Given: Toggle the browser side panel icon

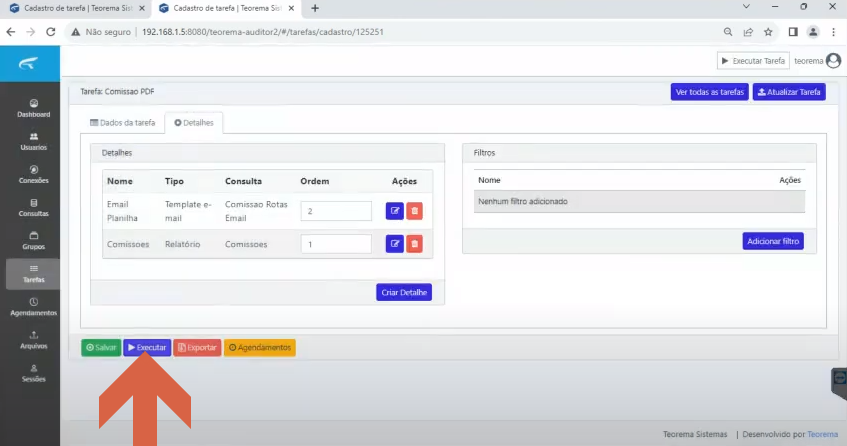Looking at the screenshot, I should click(793, 32).
